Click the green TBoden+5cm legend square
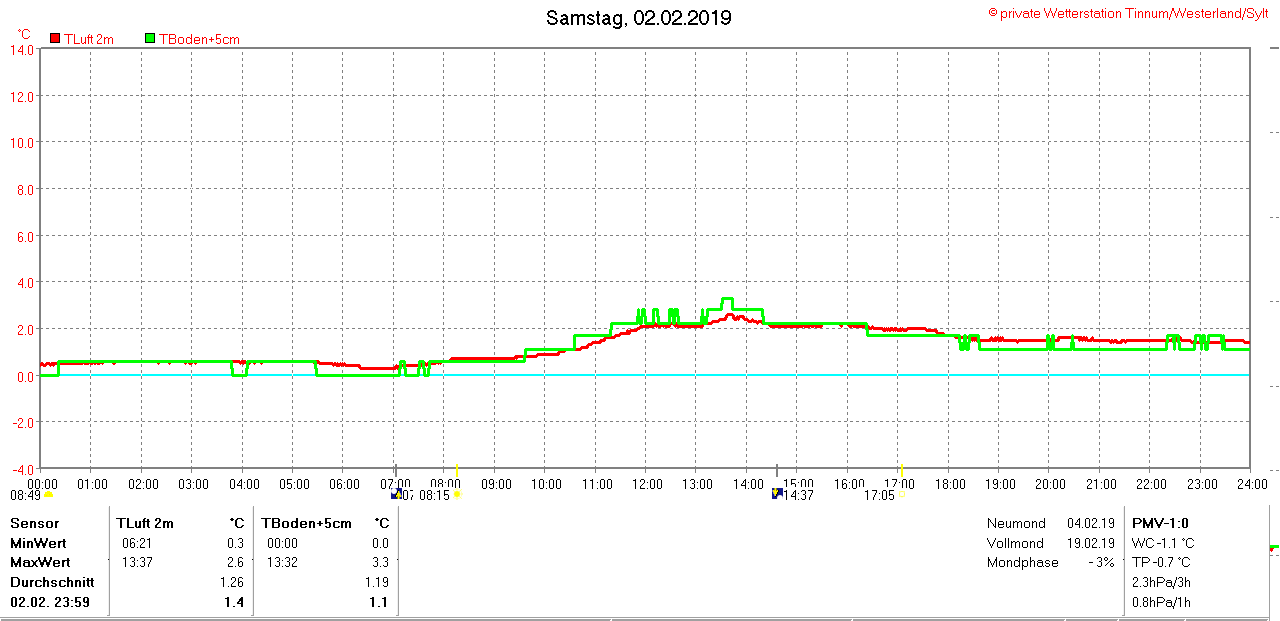 (150, 39)
